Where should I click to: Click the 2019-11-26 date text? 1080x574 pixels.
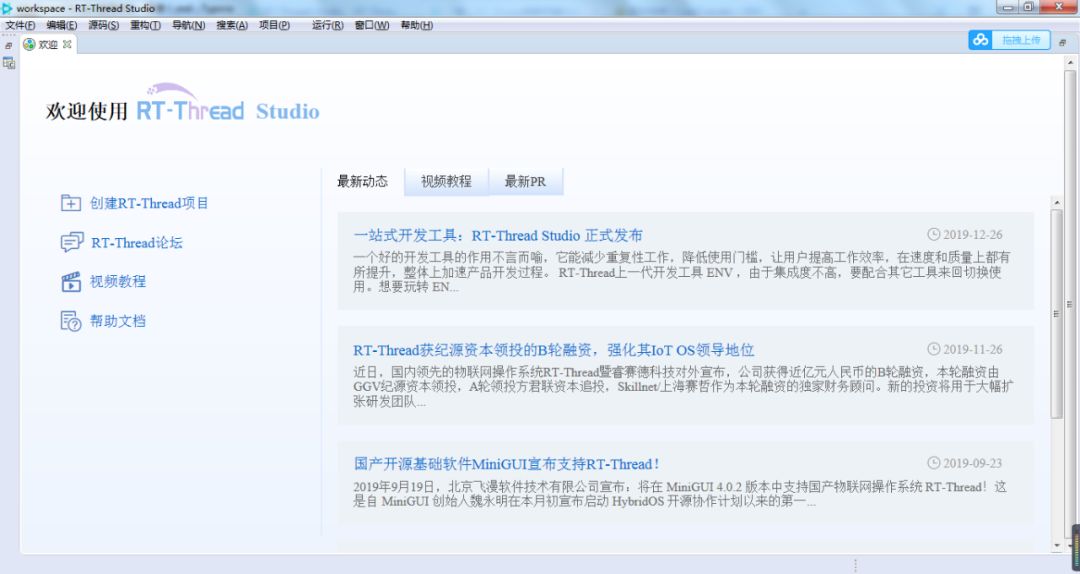(973, 349)
